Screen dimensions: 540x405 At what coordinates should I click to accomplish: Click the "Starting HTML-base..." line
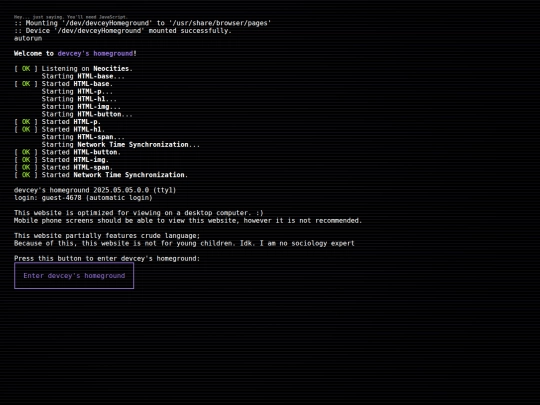83,76
